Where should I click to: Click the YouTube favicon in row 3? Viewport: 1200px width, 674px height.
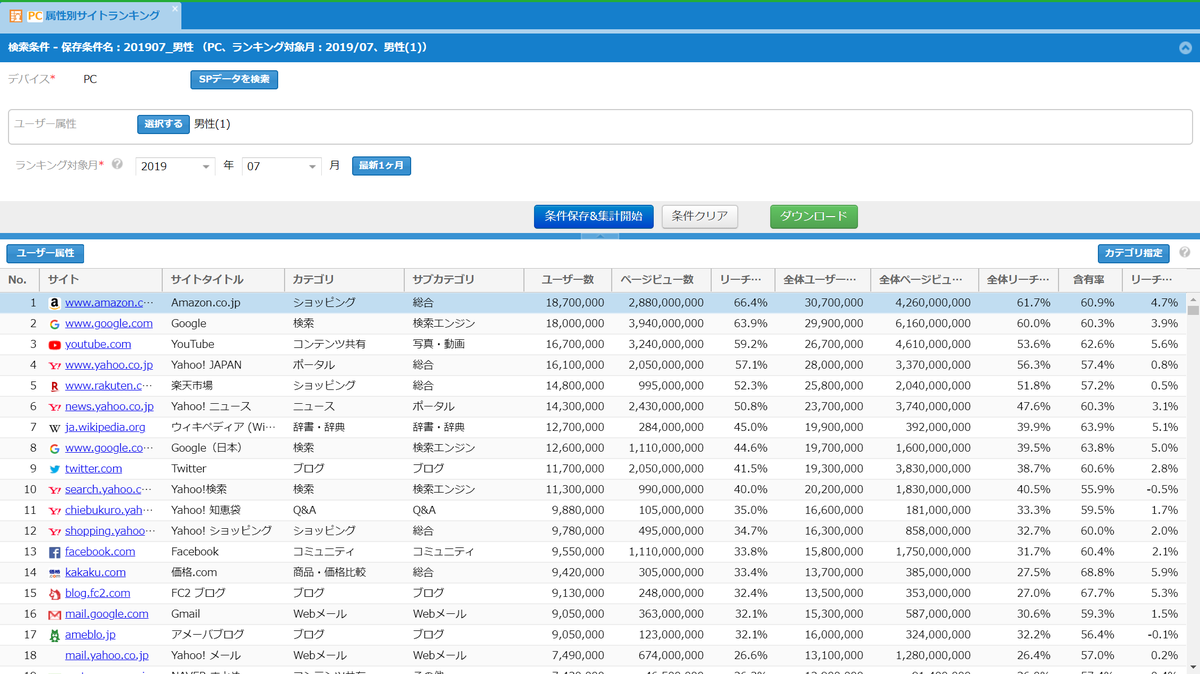(55, 345)
